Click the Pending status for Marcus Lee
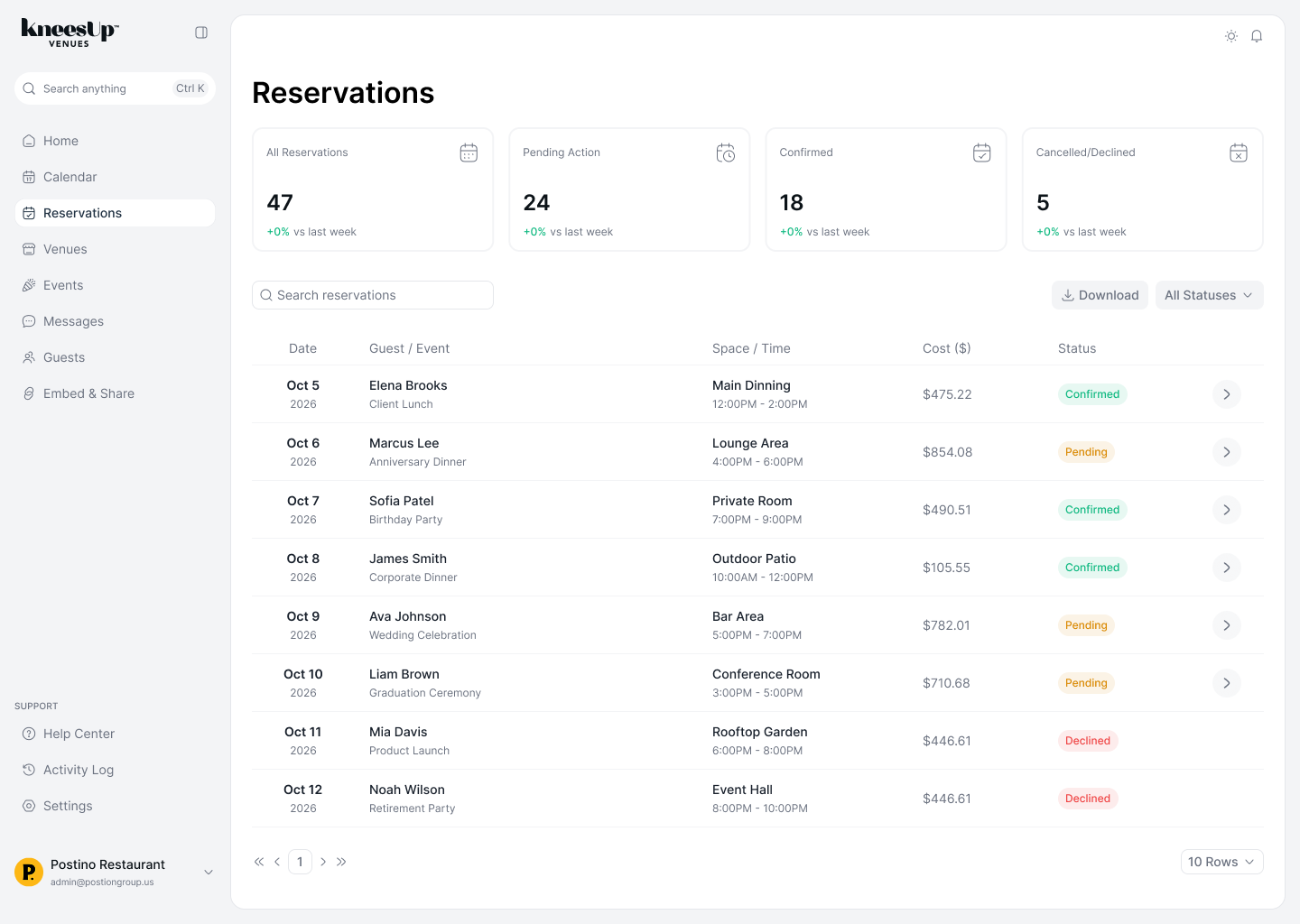This screenshot has height=924, width=1300. (x=1086, y=452)
